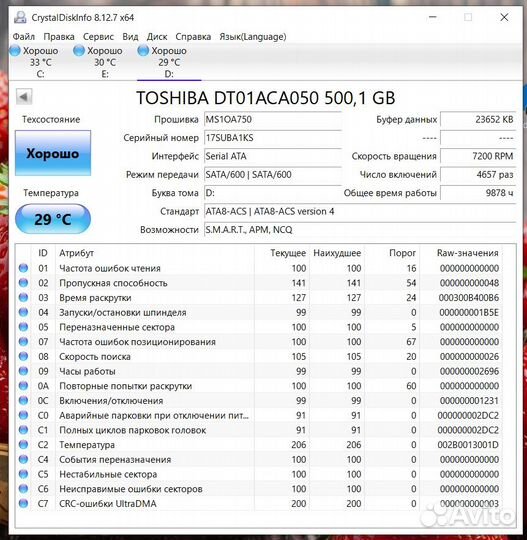This screenshot has width=527, height=540.
Task: Select the CRC-ошибки UltraDMA attribute name
Action: (x=107, y=503)
